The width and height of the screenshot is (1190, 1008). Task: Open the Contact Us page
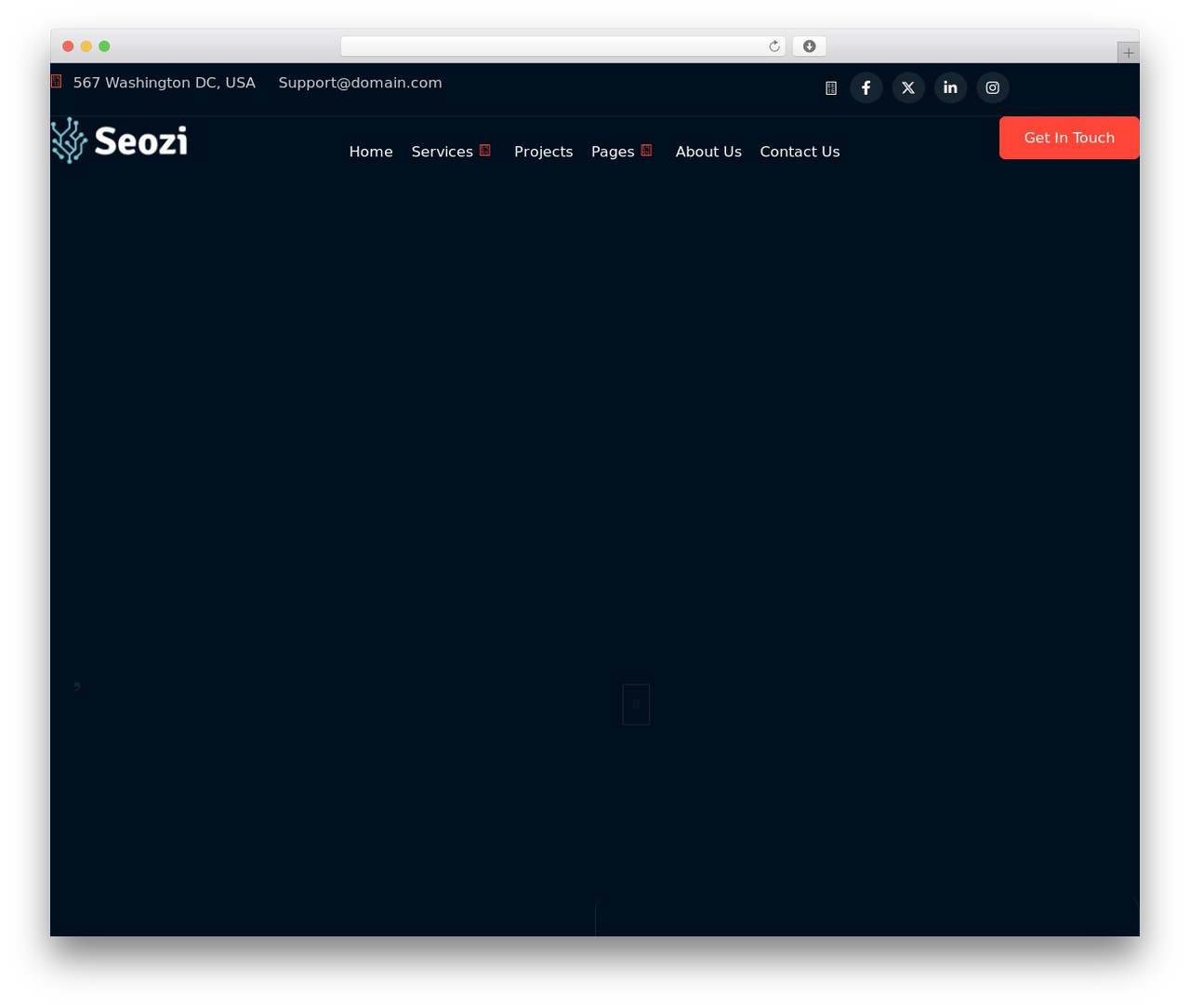[800, 152]
